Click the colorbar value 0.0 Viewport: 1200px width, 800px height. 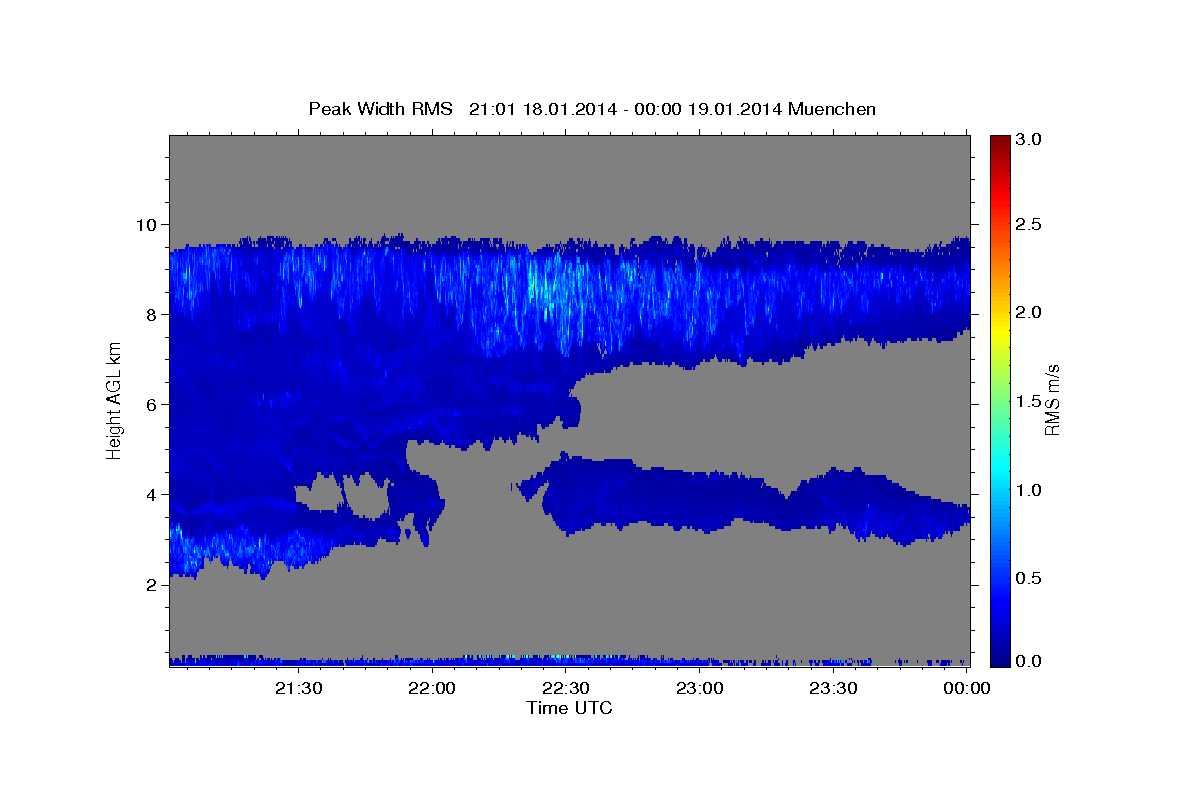tap(1030, 661)
